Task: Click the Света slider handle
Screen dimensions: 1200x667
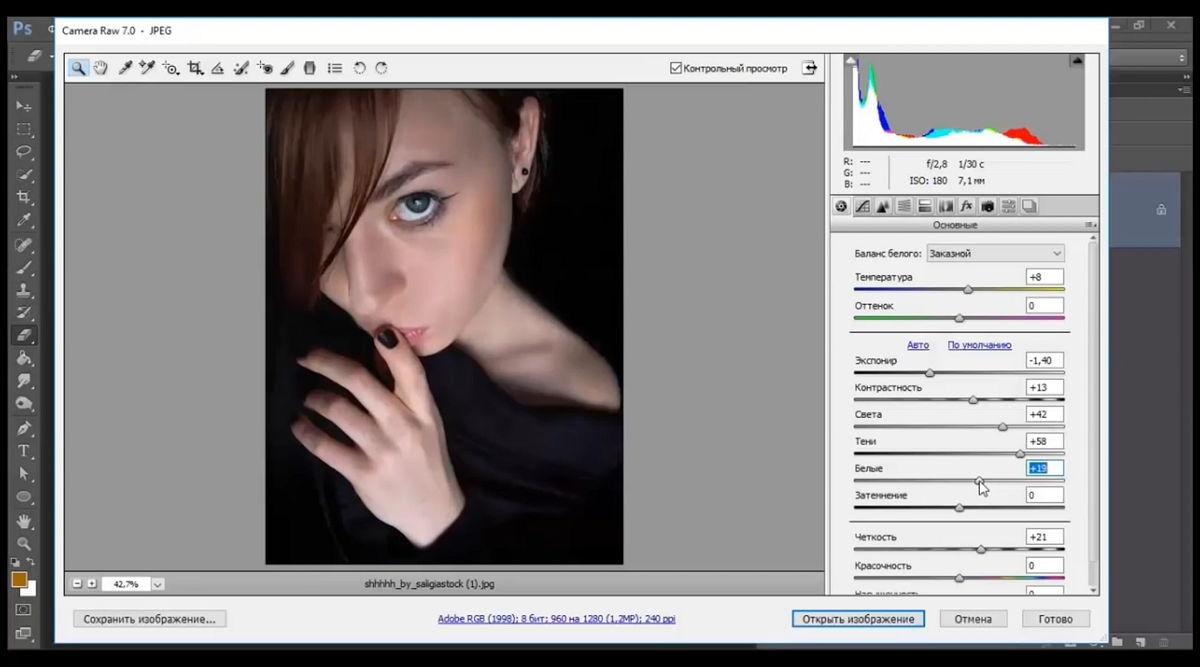Action: [1003, 427]
